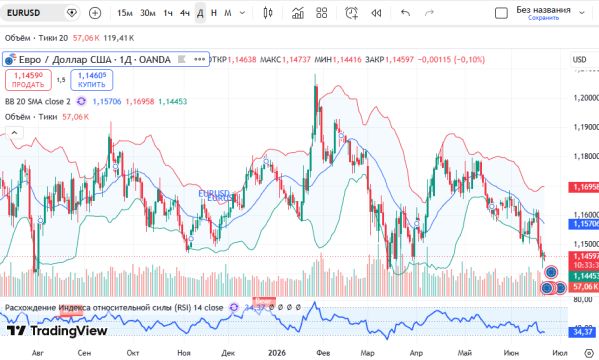
Task: Select the Д daily timeframe
Action: pos(200,13)
